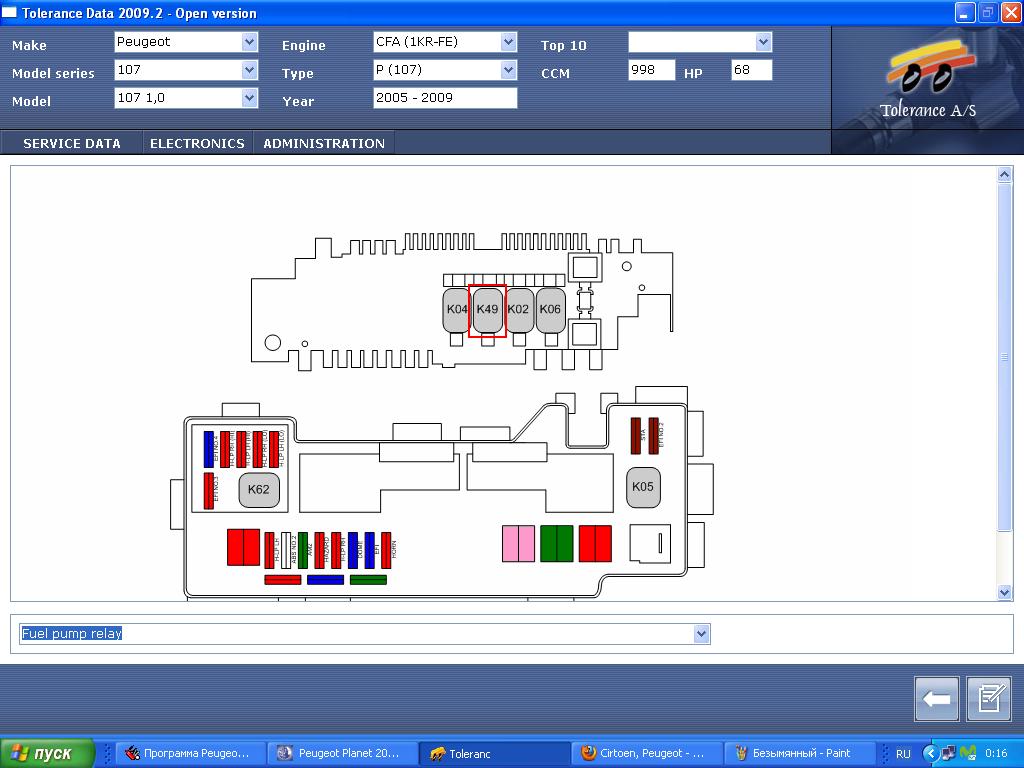
Task: Click the red horizontal fuse bar
Action: coord(283,580)
